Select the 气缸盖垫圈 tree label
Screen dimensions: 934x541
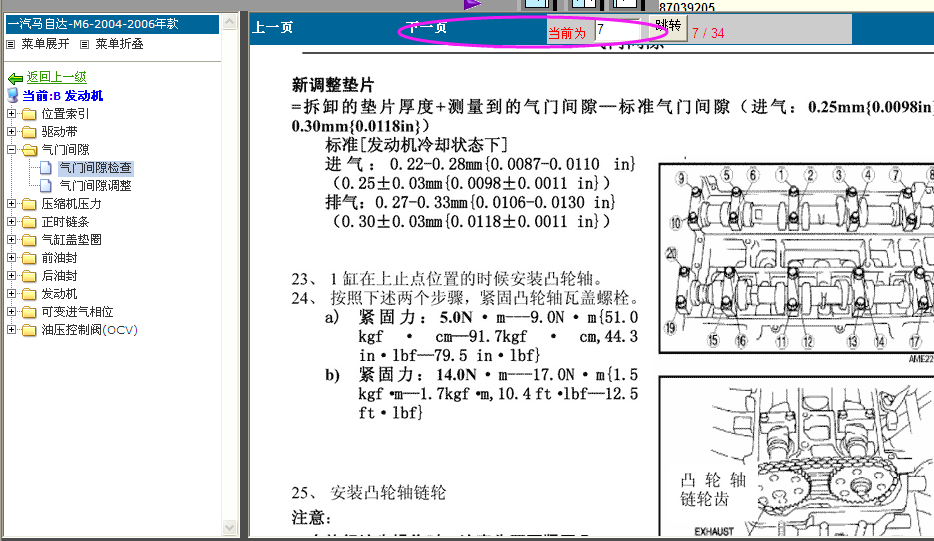pos(71,240)
